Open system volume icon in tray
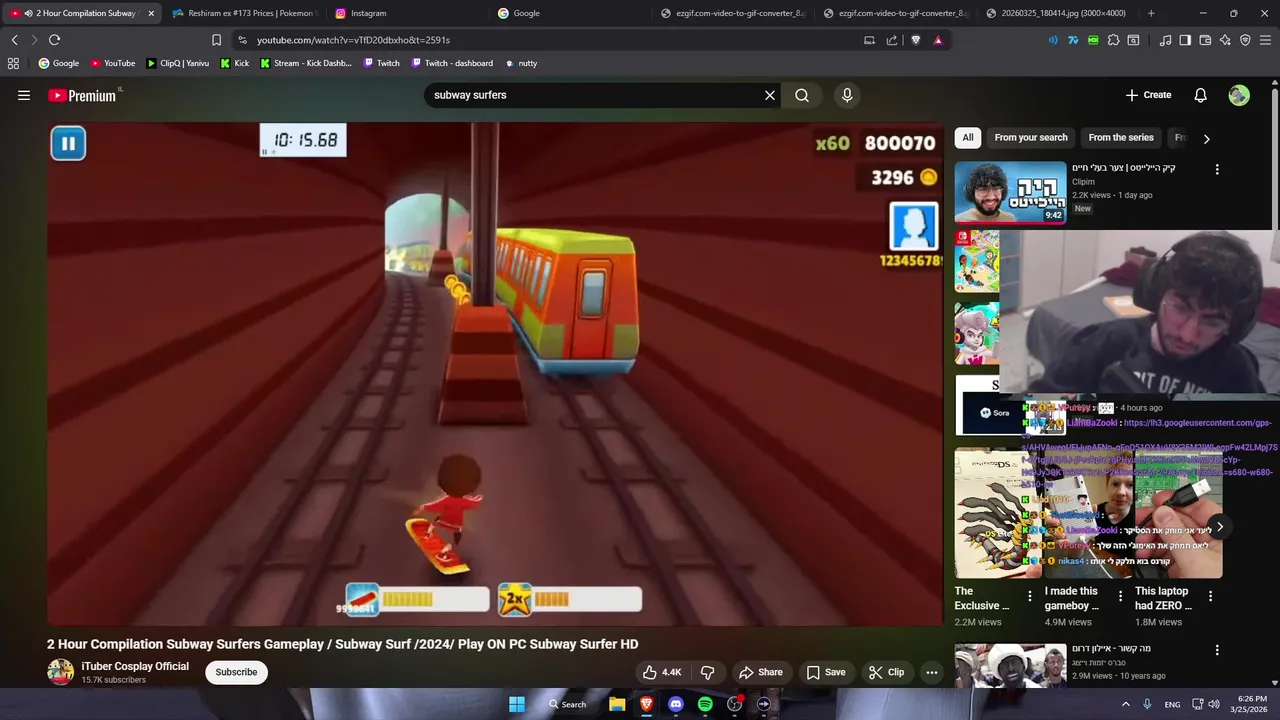The image size is (1280, 720). [x=1214, y=704]
